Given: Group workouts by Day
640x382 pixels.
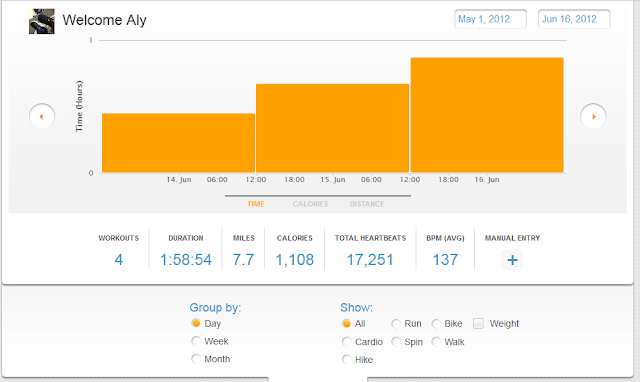Looking at the screenshot, I should pos(196,323).
